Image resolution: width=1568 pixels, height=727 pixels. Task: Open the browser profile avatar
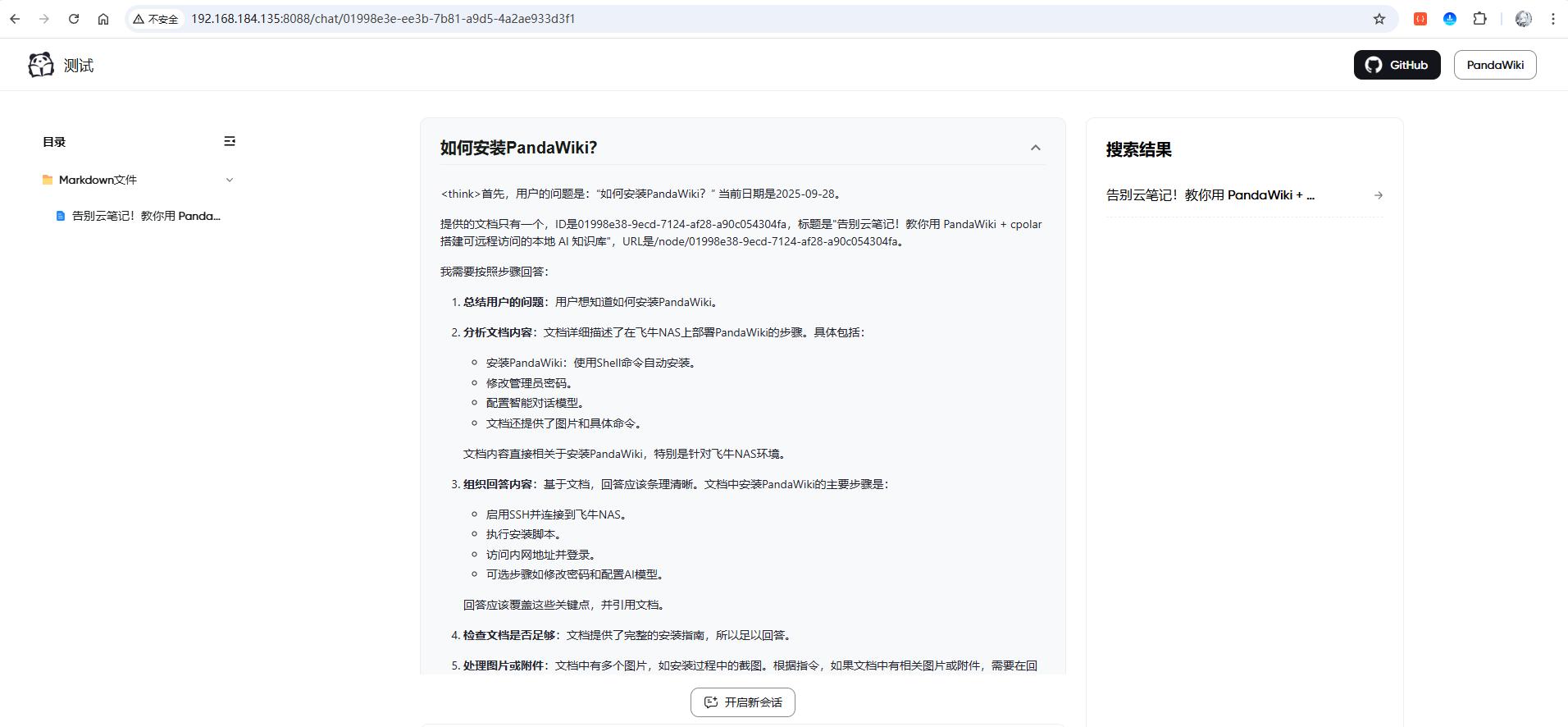coord(1523,19)
